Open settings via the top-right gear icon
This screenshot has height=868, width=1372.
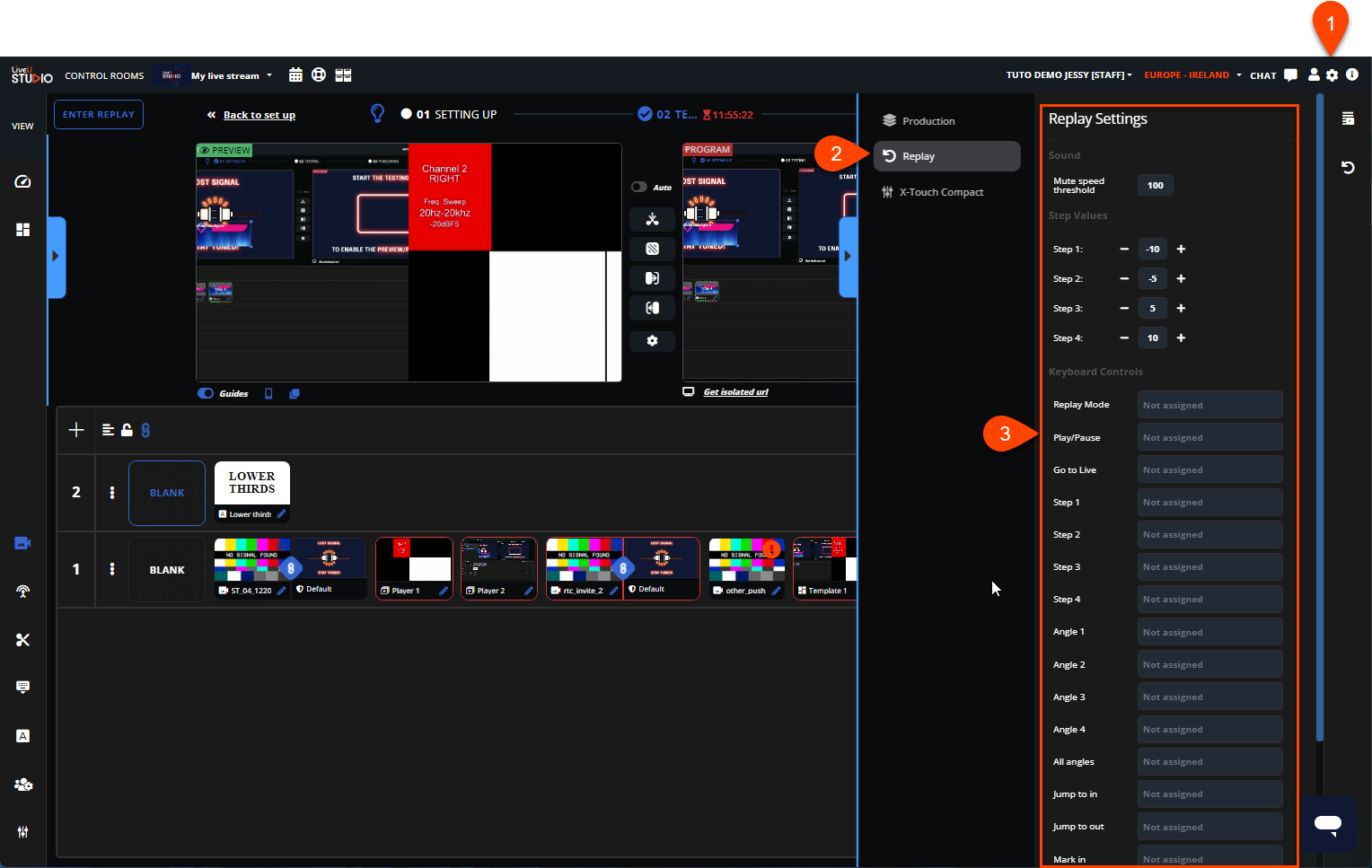pyautogui.click(x=1332, y=75)
